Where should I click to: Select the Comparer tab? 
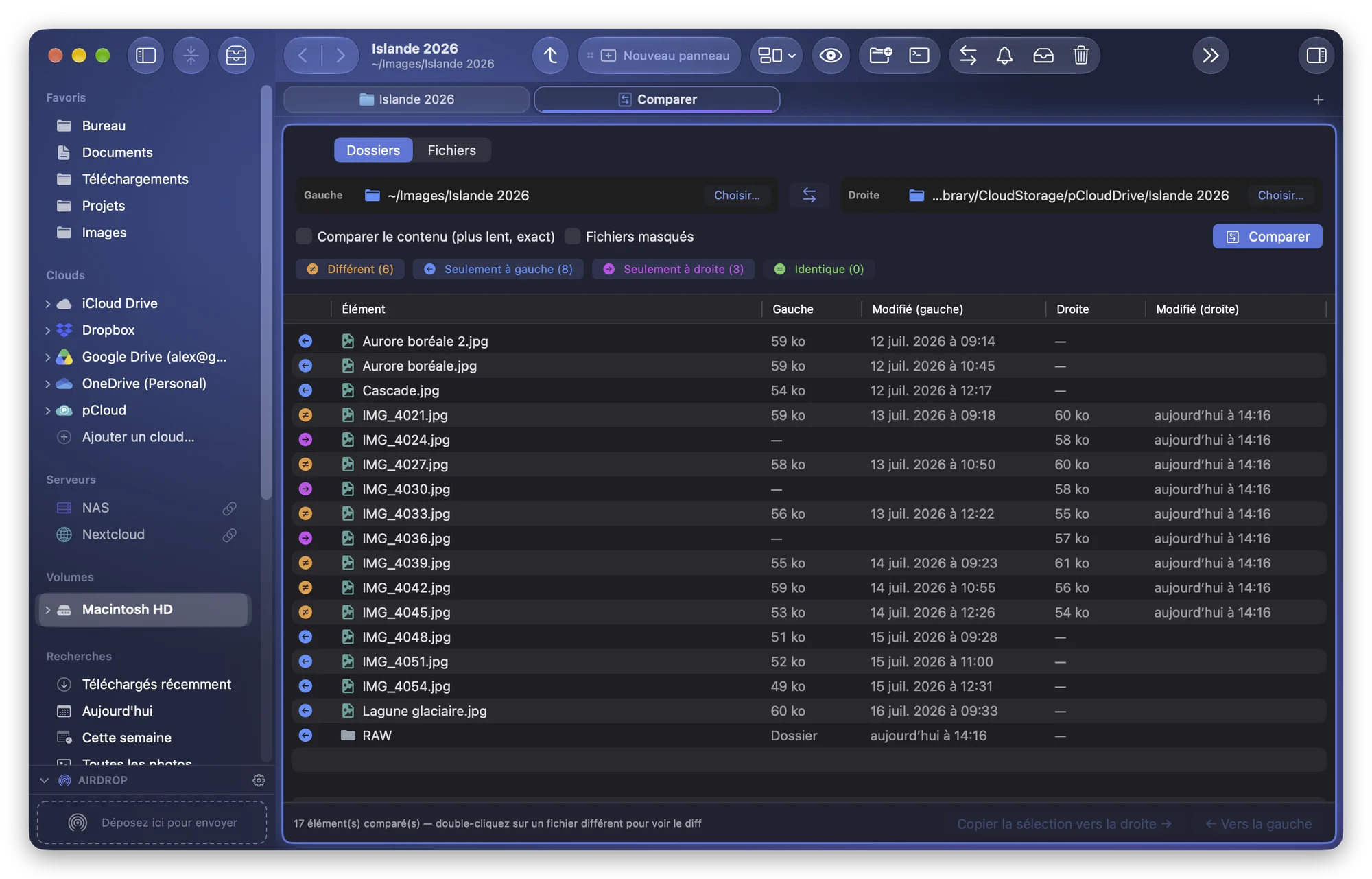(657, 99)
